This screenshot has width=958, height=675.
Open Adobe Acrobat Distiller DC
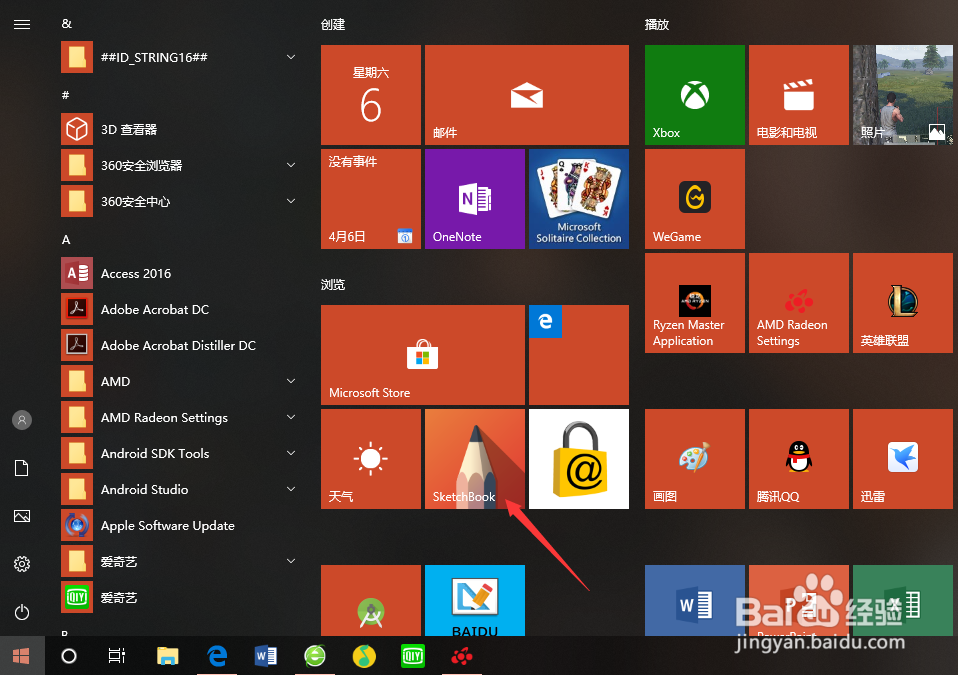tap(180, 346)
